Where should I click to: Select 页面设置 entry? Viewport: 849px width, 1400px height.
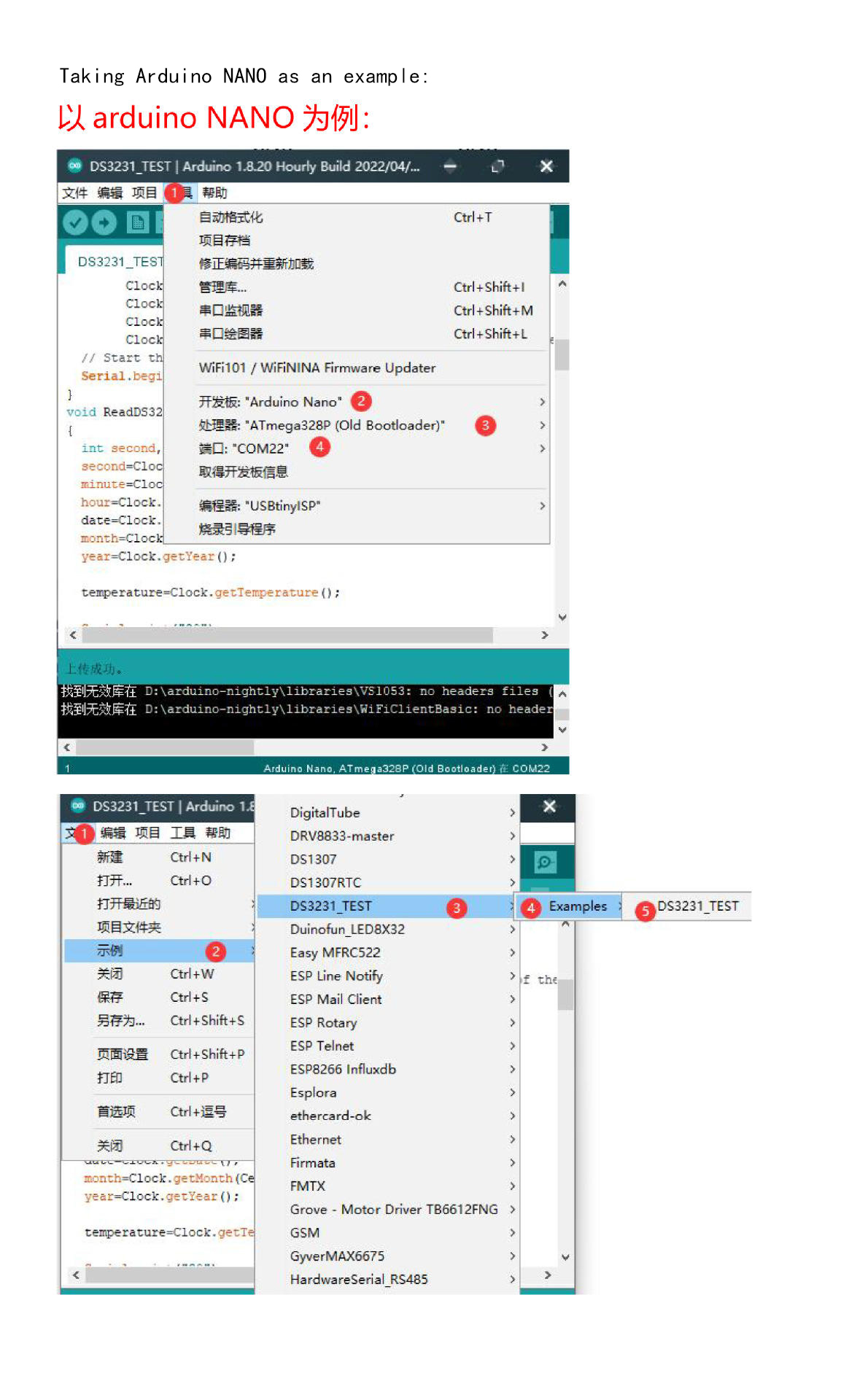159,1054
